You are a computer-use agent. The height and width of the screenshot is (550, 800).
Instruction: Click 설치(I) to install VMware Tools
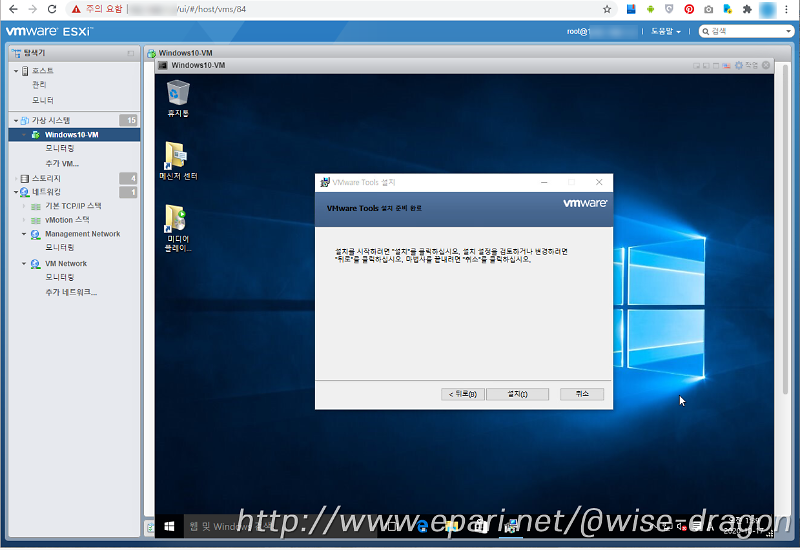(517, 394)
